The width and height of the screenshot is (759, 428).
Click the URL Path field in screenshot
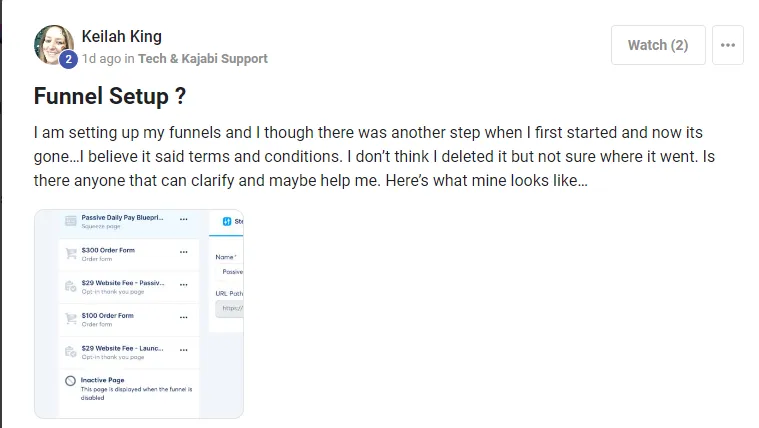(x=229, y=308)
